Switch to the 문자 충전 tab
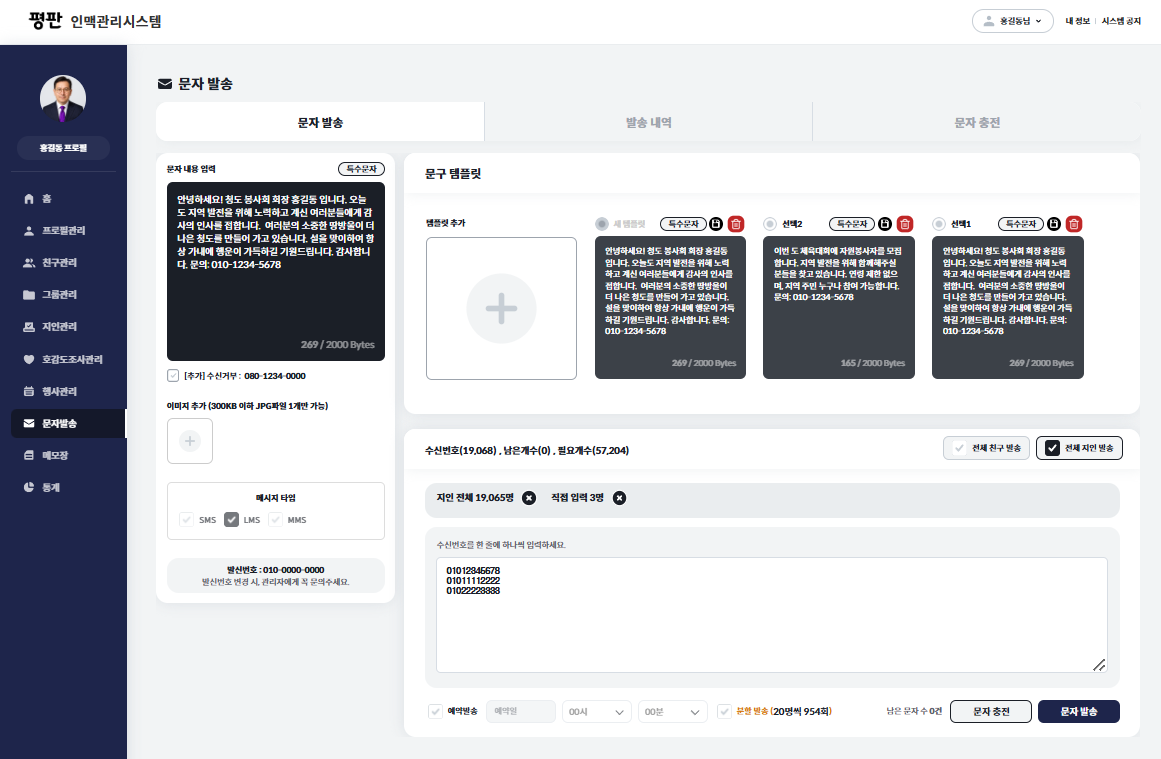The width and height of the screenshot is (1161, 759). click(976, 122)
